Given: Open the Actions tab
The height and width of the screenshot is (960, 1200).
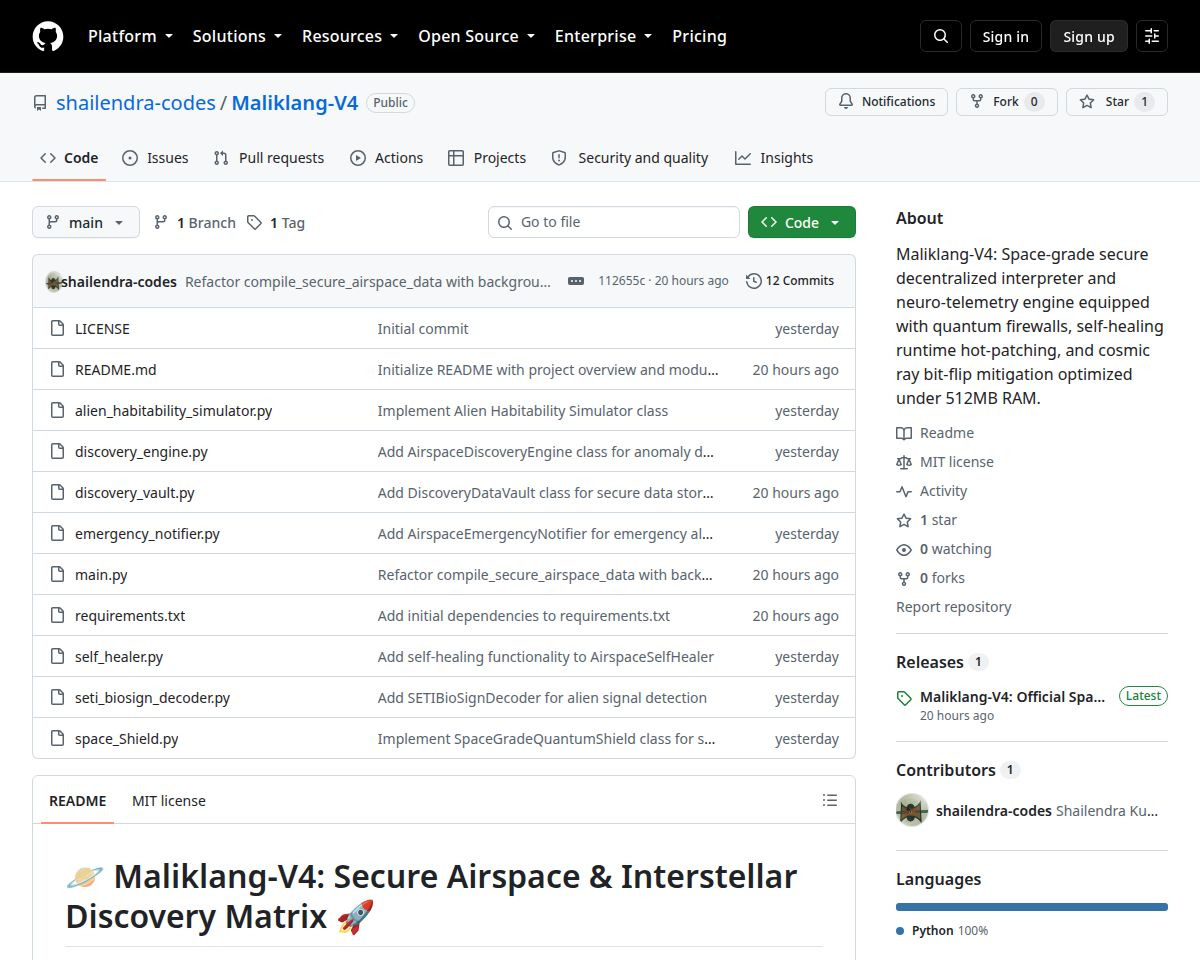Looking at the screenshot, I should (x=387, y=158).
